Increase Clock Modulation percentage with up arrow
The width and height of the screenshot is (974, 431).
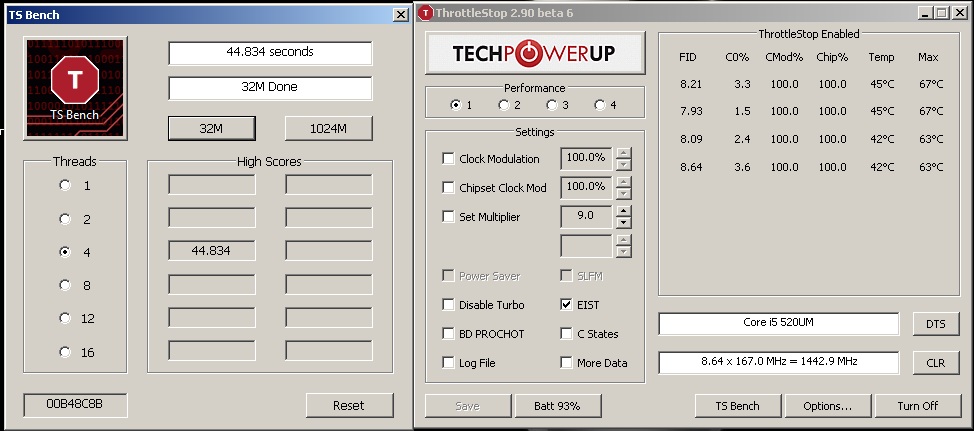pos(624,153)
